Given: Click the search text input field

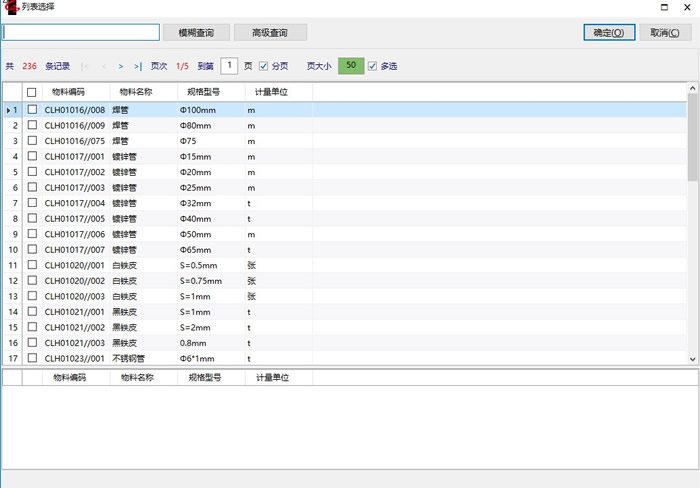Looking at the screenshot, I should [x=81, y=33].
